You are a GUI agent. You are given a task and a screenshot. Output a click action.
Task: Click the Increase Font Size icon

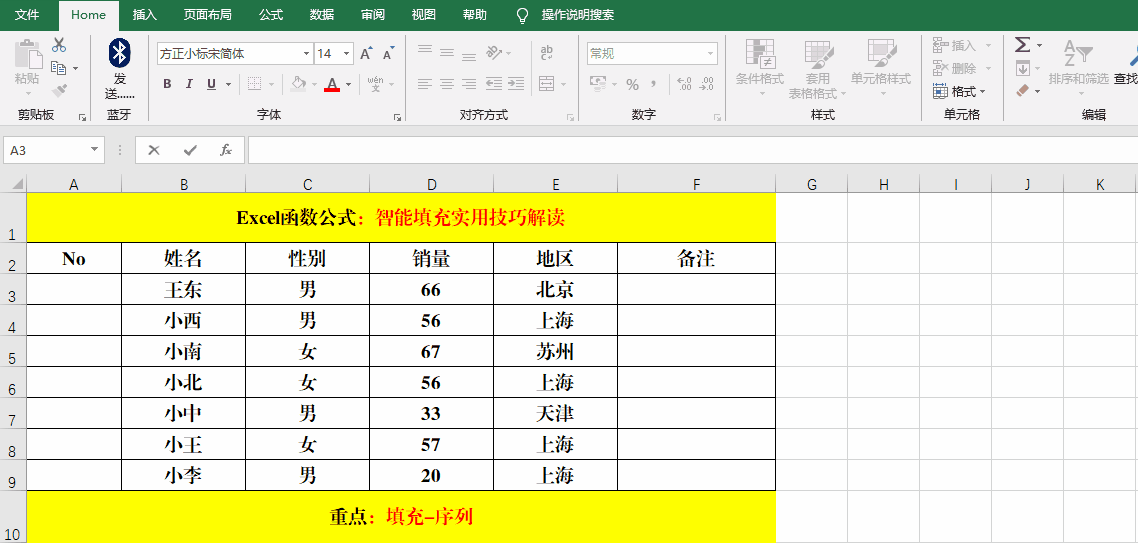pos(366,54)
